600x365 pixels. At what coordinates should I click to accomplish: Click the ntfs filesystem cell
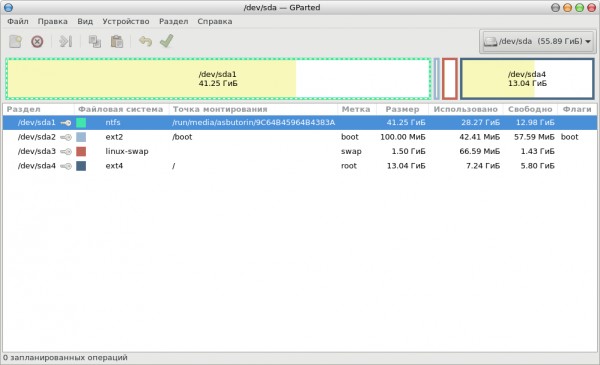[x=113, y=122]
